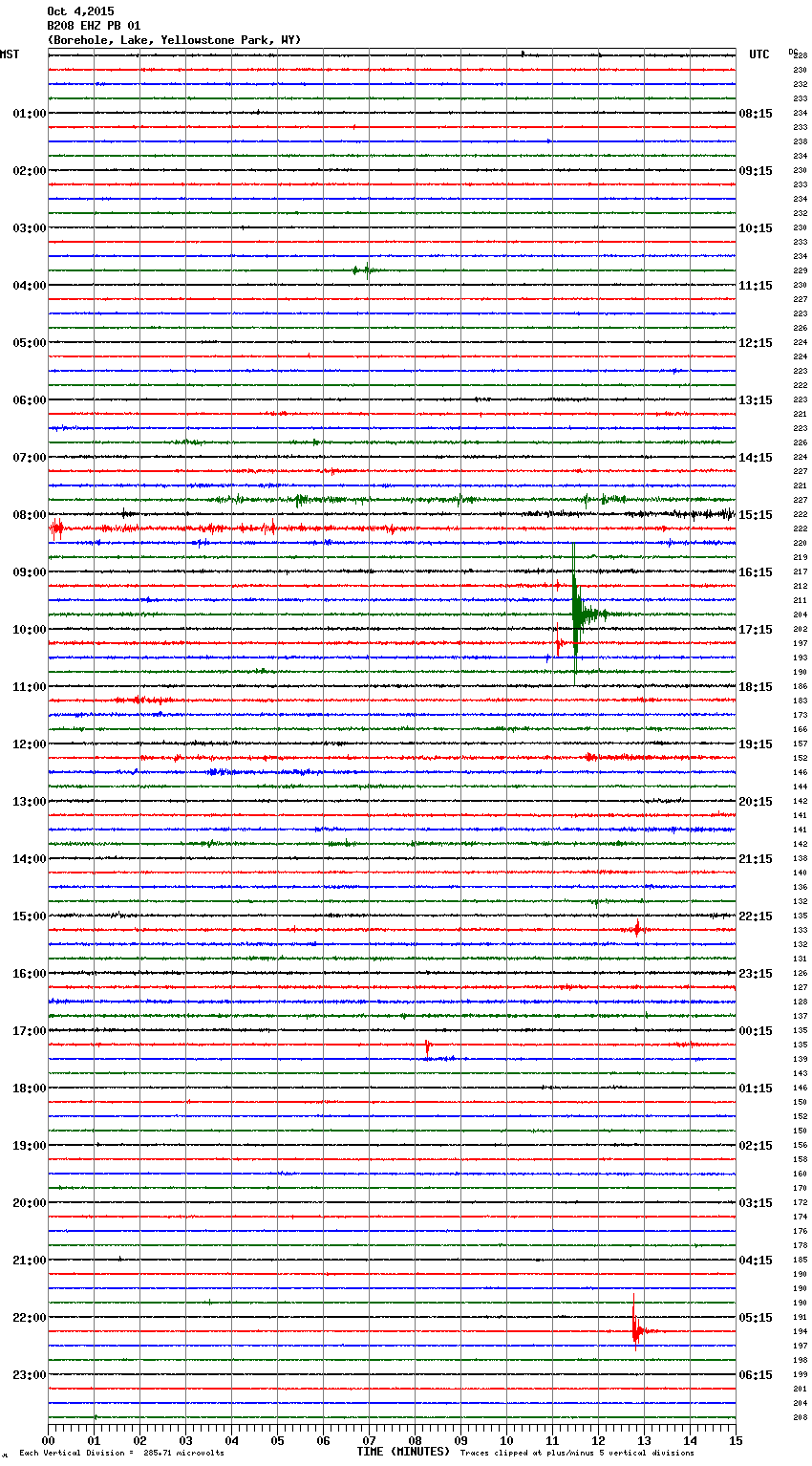Click the 00:15 UTC time label
This screenshot has height=1466, width=812.
[x=756, y=1031]
